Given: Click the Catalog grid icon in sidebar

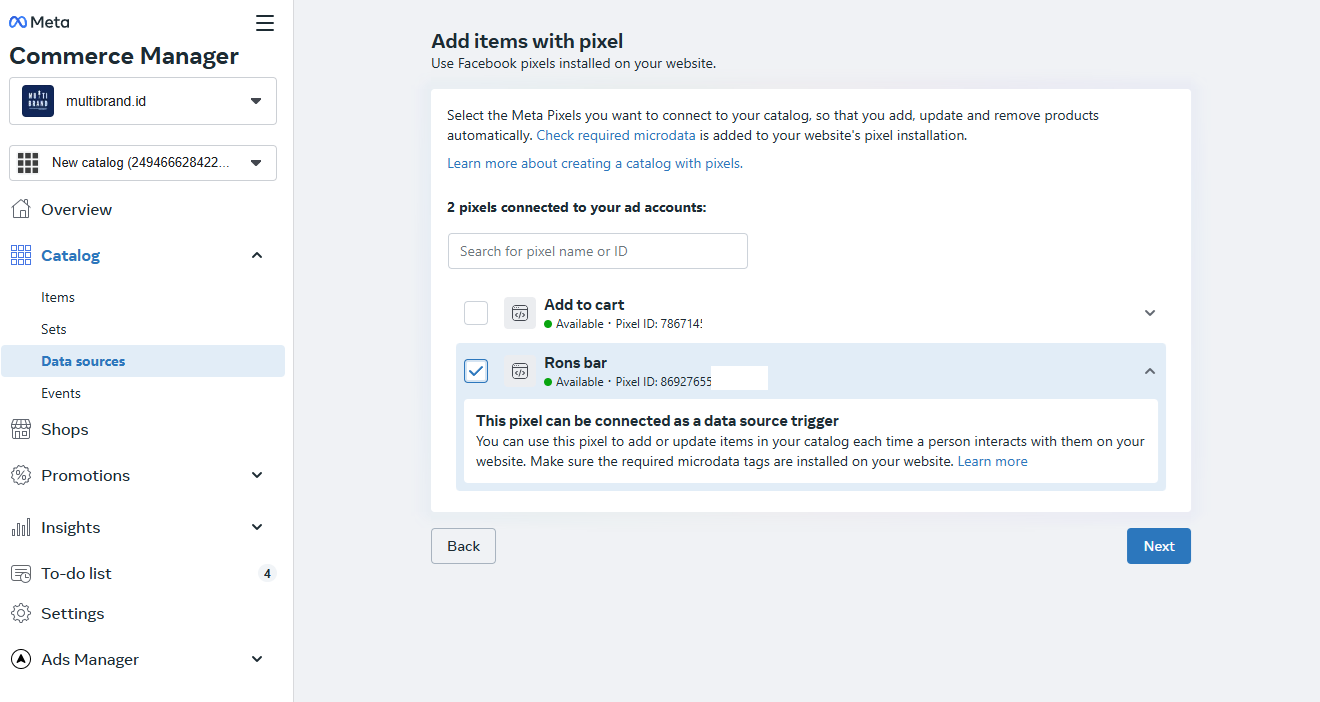Looking at the screenshot, I should (20, 256).
